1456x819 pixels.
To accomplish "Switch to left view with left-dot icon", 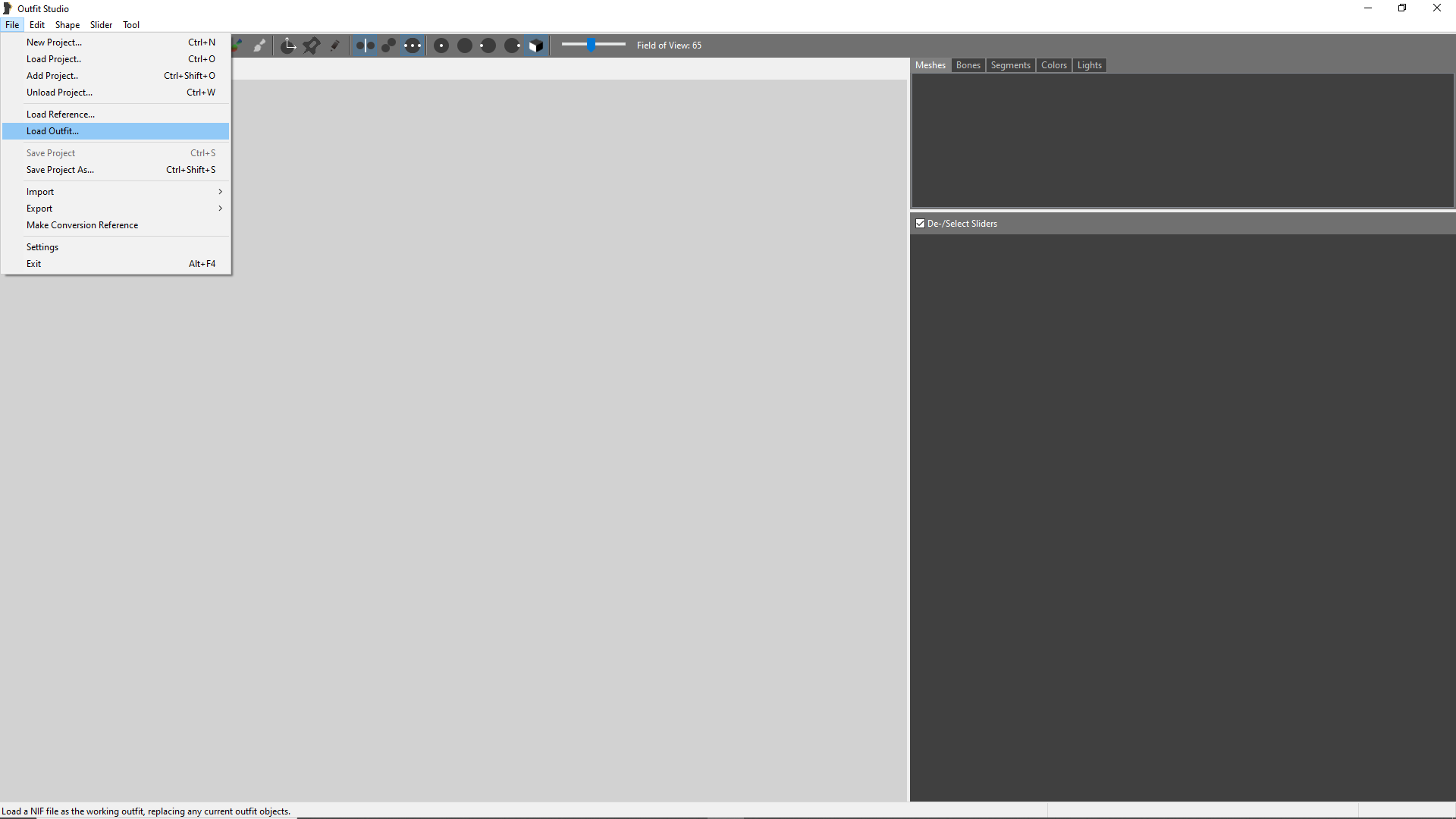I will pos(488,45).
